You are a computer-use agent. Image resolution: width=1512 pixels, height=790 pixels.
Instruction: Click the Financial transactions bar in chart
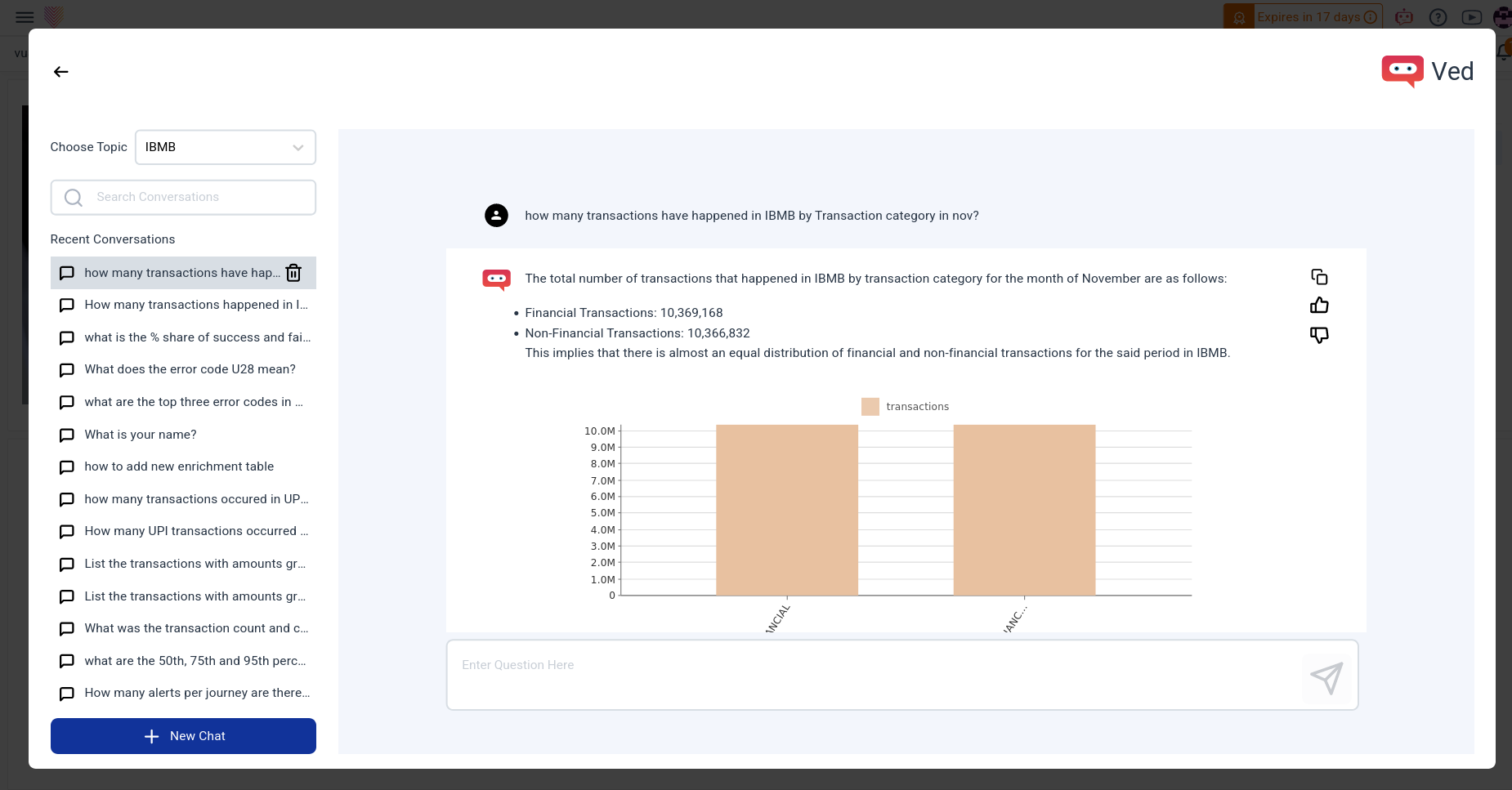pos(786,511)
